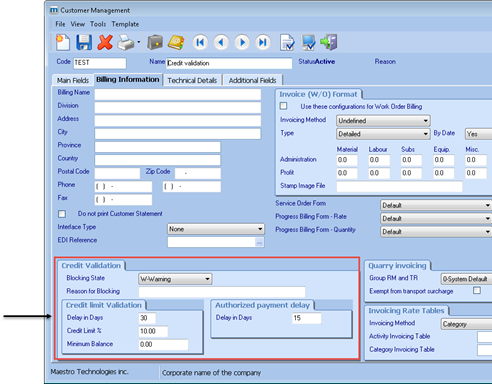The height and width of the screenshot is (384, 492).
Task: Go to next record arrow button
Action: tap(242, 43)
